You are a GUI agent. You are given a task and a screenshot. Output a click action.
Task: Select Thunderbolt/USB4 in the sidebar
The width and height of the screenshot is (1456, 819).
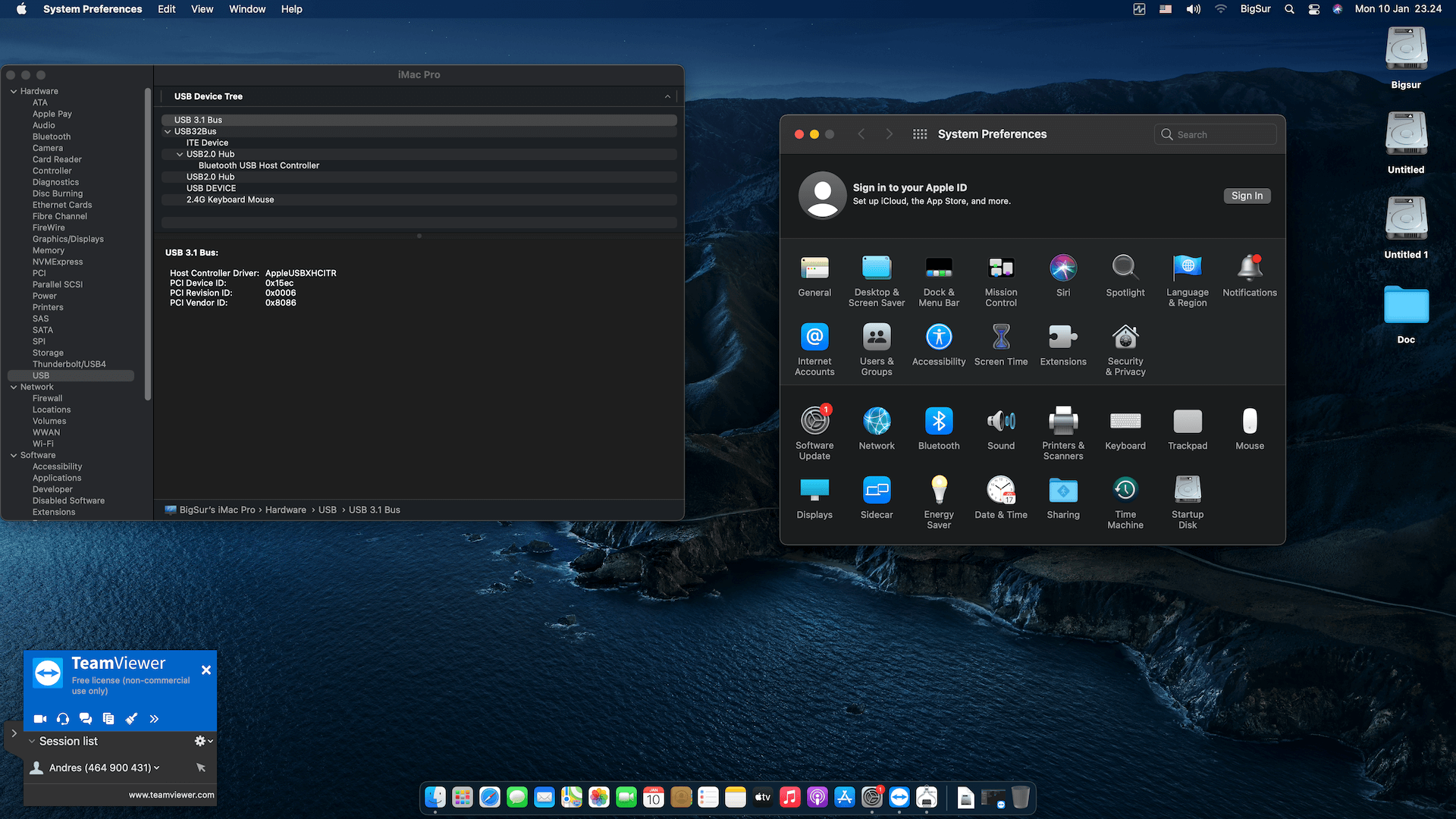pos(69,364)
